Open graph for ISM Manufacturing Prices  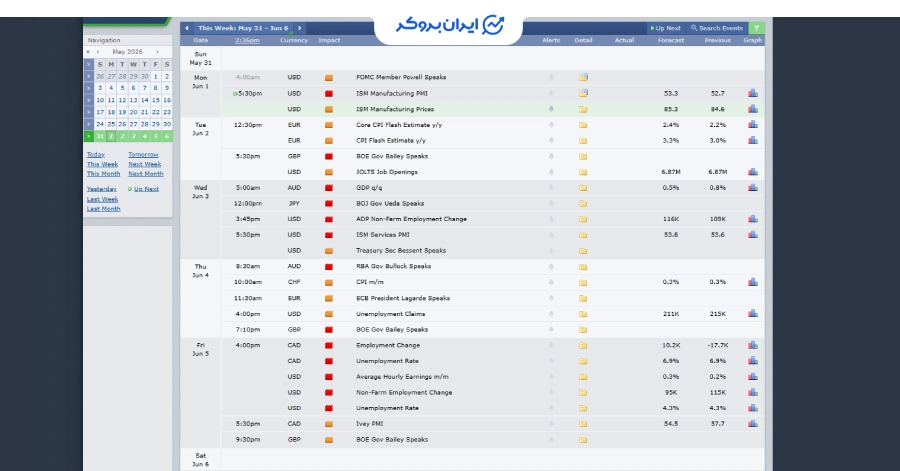click(752, 109)
